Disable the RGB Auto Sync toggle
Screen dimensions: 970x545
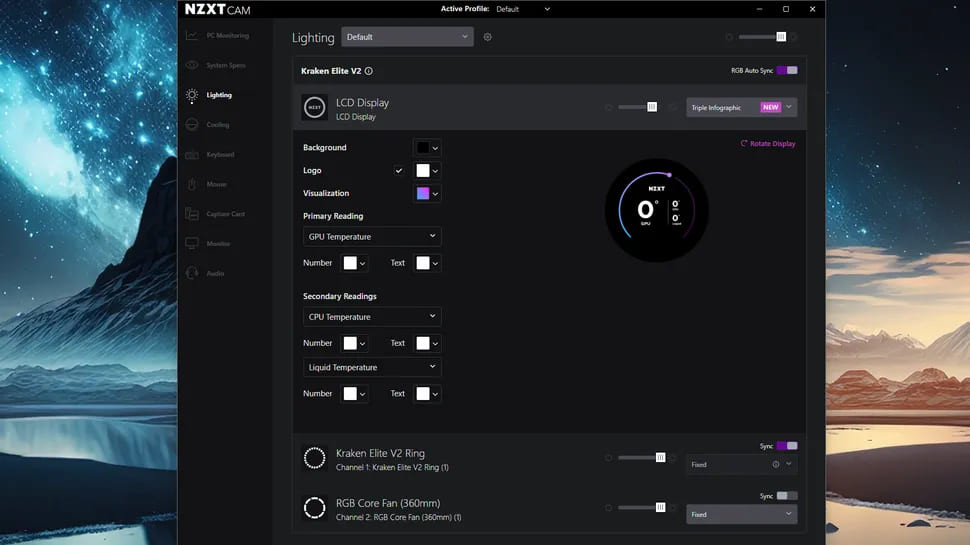coord(787,71)
